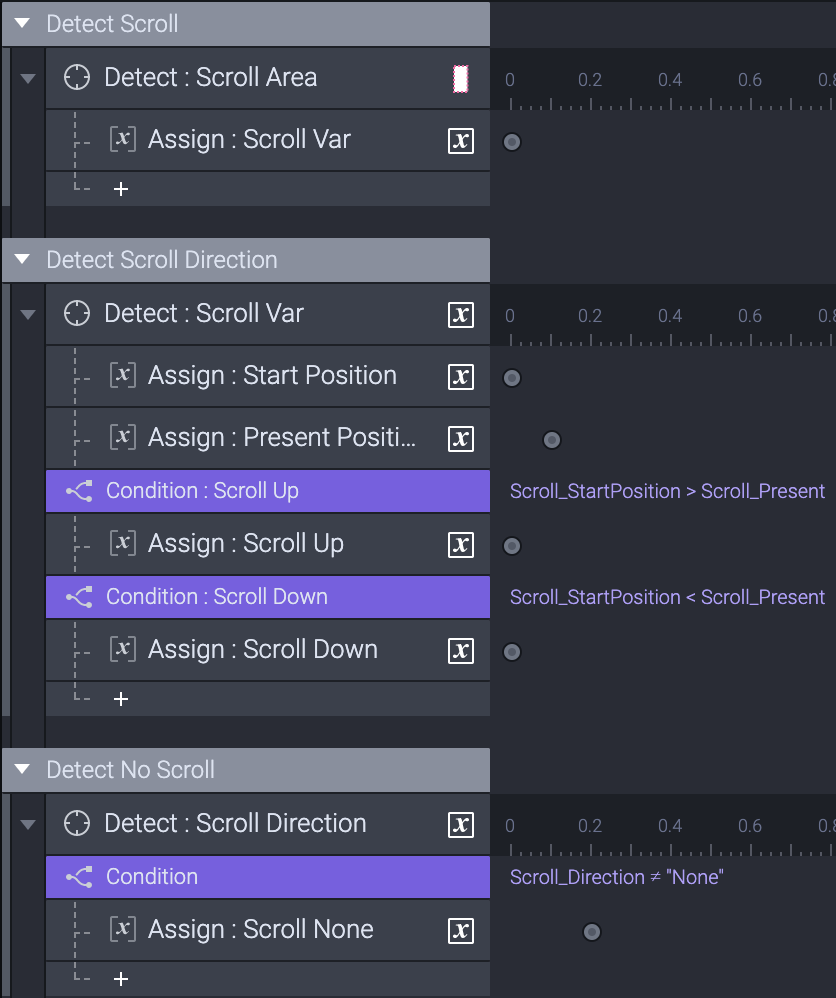Click the crosshair icon on Detect : Scroll Area
Image resolution: width=836 pixels, height=998 pixels.
[77, 78]
